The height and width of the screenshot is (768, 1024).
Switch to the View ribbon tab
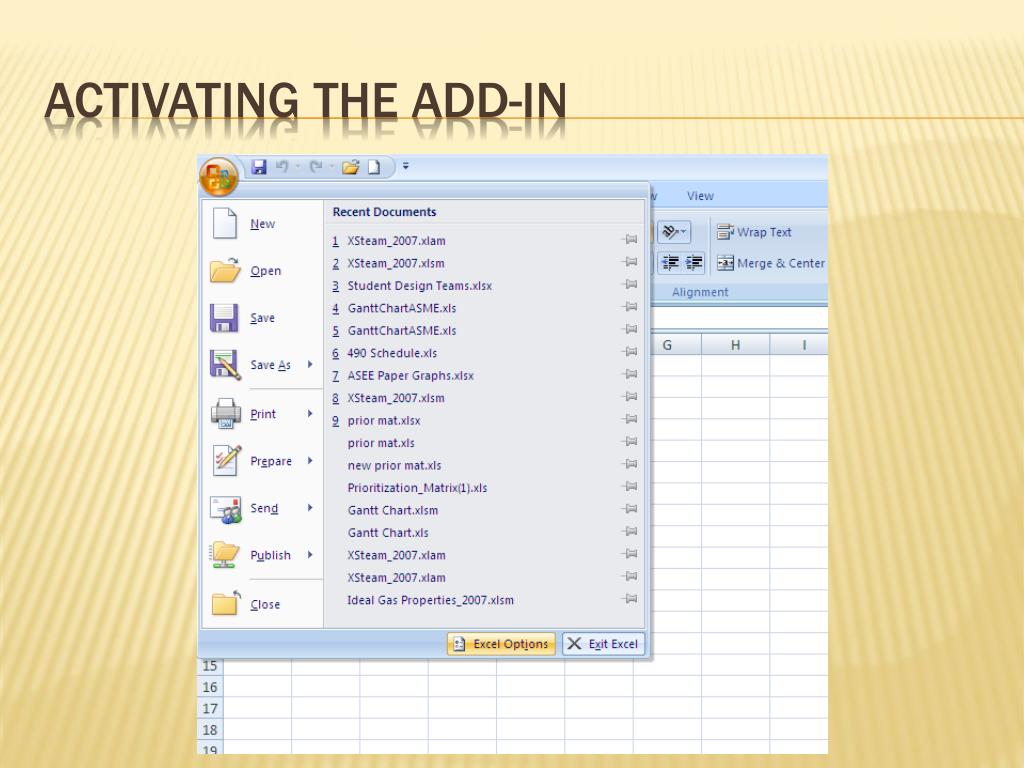(700, 196)
